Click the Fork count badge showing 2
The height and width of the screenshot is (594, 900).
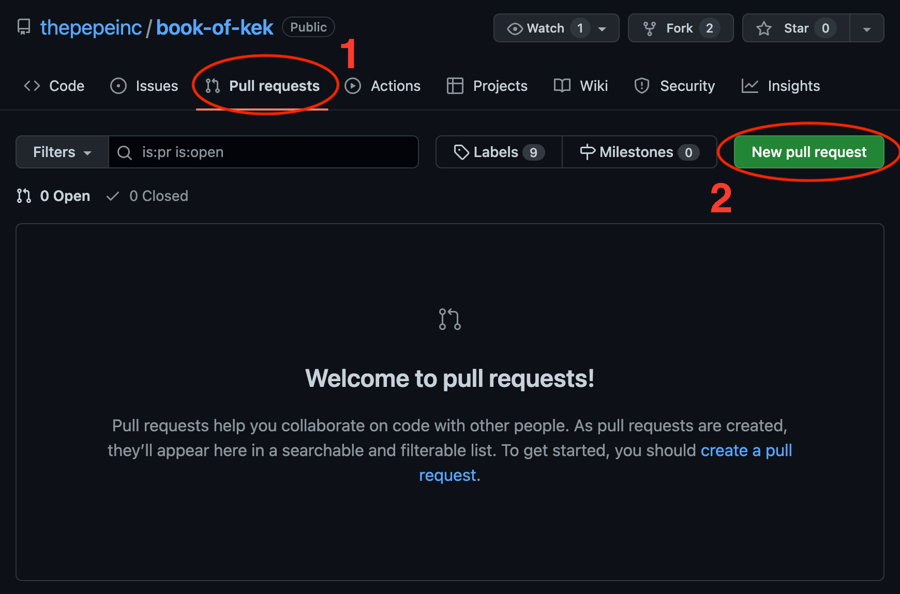(x=709, y=28)
